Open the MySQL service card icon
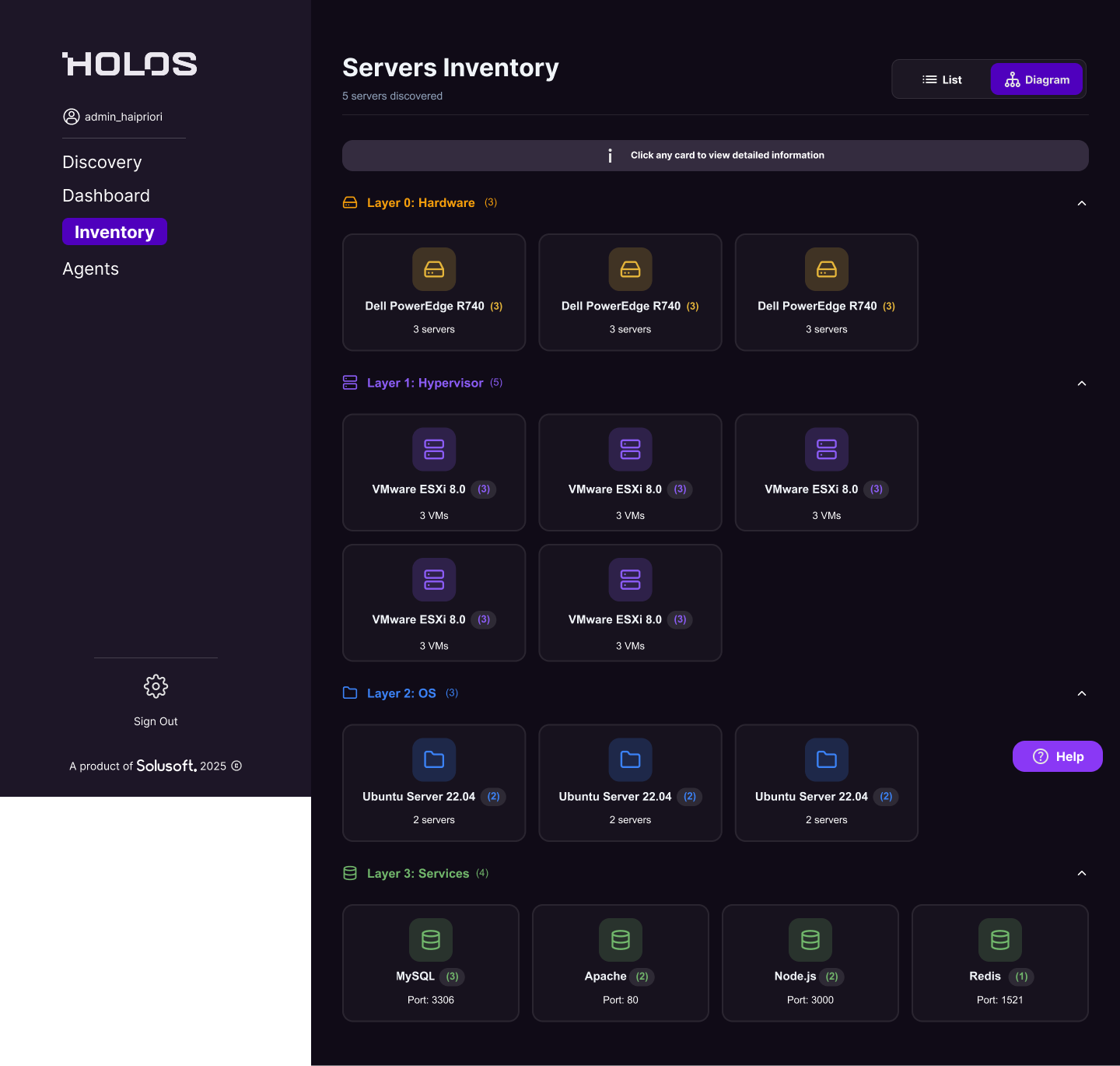This screenshot has height=1066, width=1120. point(431,940)
